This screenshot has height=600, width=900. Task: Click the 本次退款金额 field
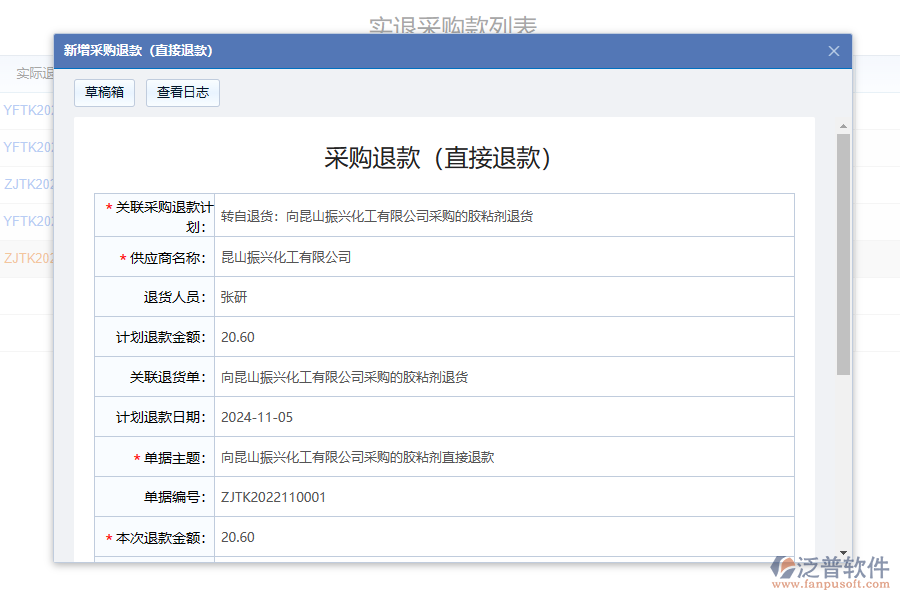tap(500, 537)
